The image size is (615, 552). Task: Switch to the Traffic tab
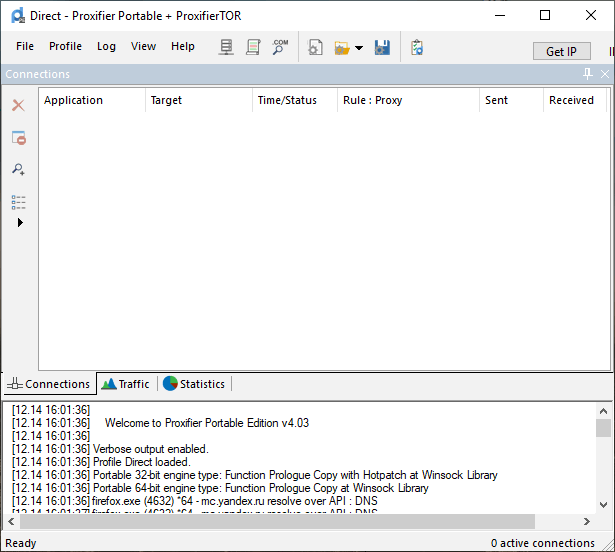126,384
